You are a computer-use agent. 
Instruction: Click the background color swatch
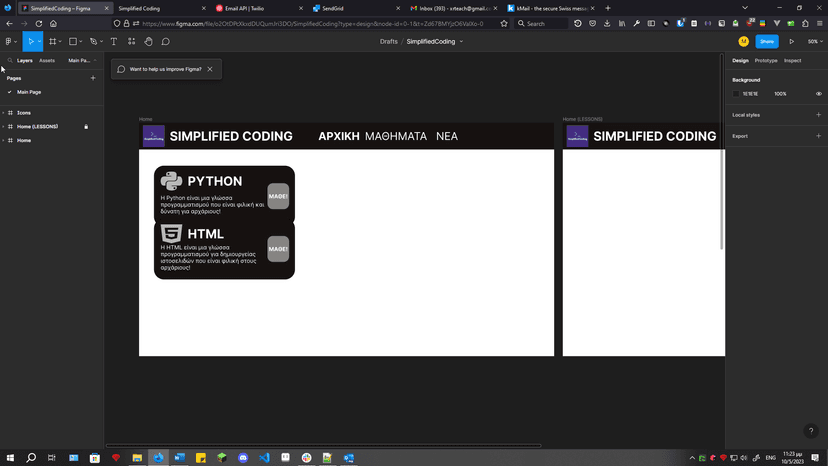click(x=736, y=94)
